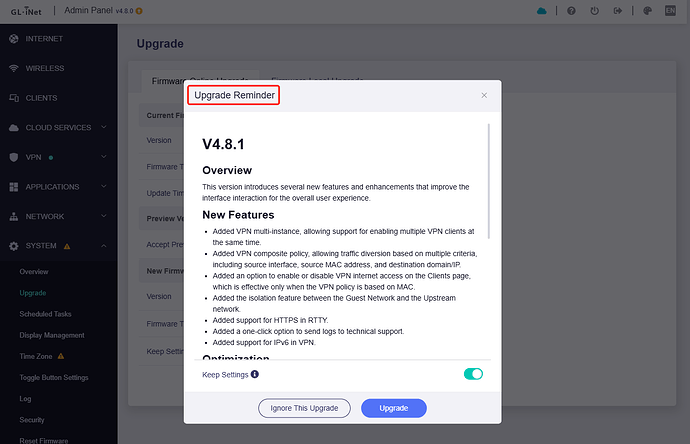The image size is (690, 444).
Task: Expand the VPN sidebar section
Action: [59, 157]
